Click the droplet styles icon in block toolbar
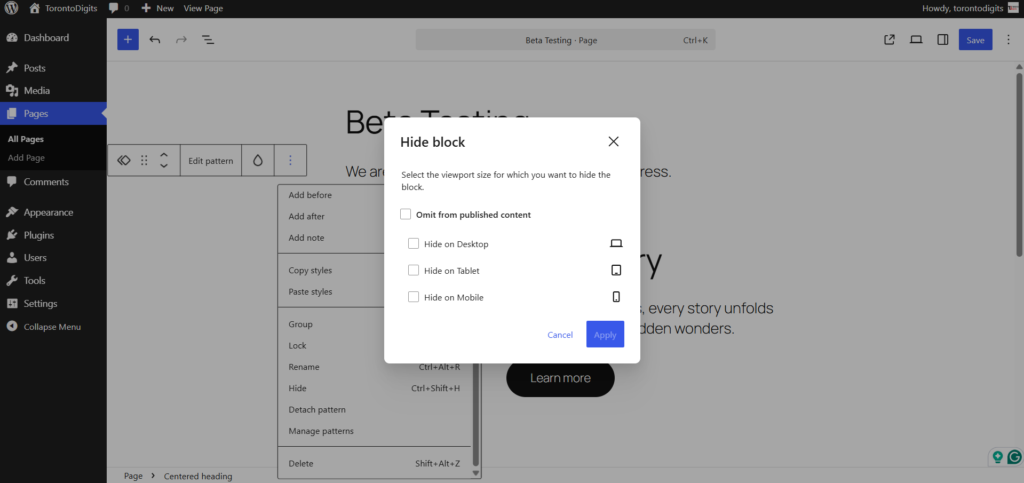Image resolution: width=1024 pixels, height=483 pixels. click(257, 160)
